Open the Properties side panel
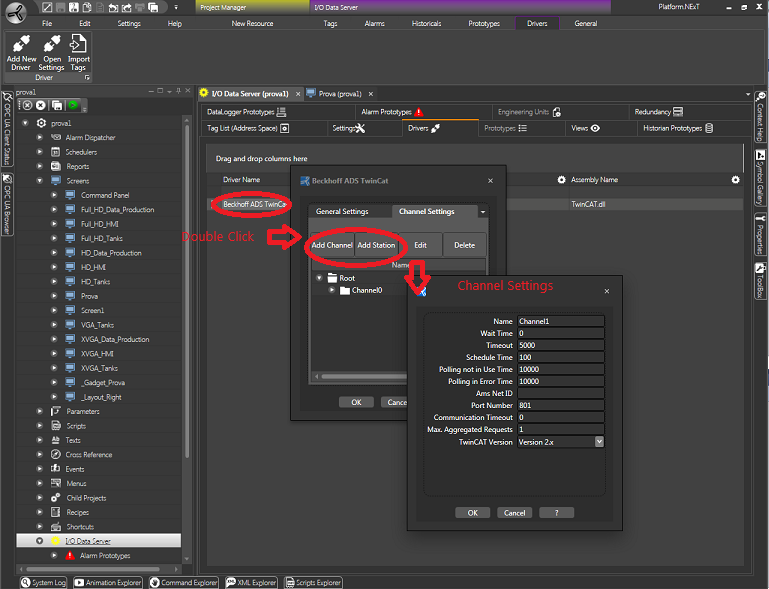This screenshot has height=589, width=769. (760, 234)
